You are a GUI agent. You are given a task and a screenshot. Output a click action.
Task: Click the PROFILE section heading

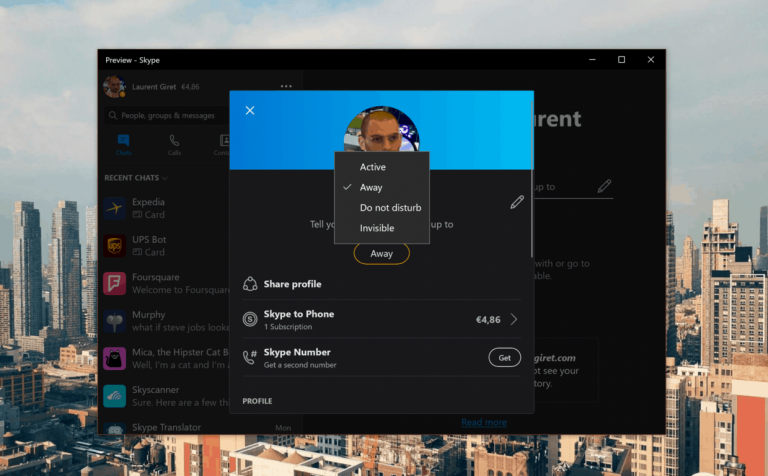257,401
